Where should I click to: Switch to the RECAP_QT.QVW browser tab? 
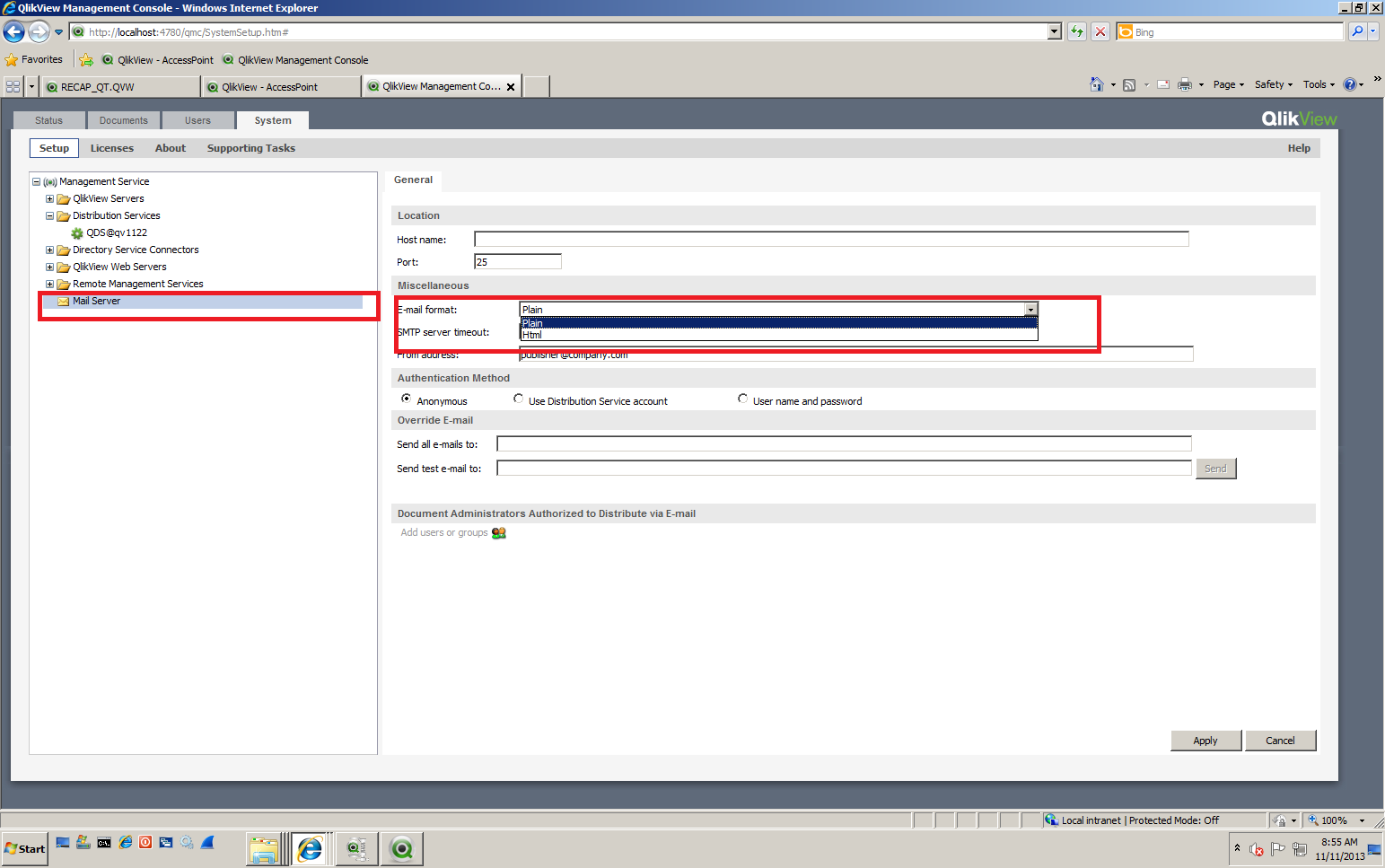pos(120,87)
